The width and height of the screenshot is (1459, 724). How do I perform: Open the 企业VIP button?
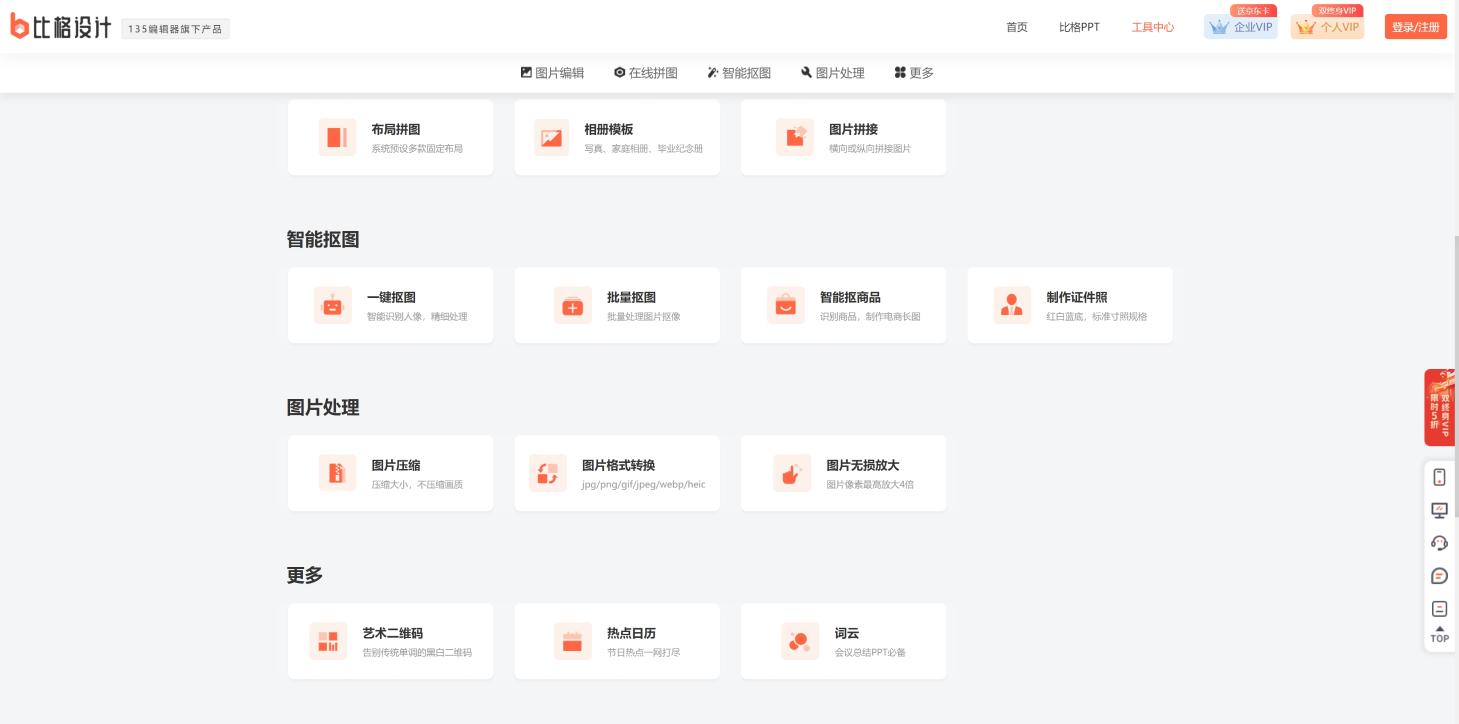click(1241, 27)
